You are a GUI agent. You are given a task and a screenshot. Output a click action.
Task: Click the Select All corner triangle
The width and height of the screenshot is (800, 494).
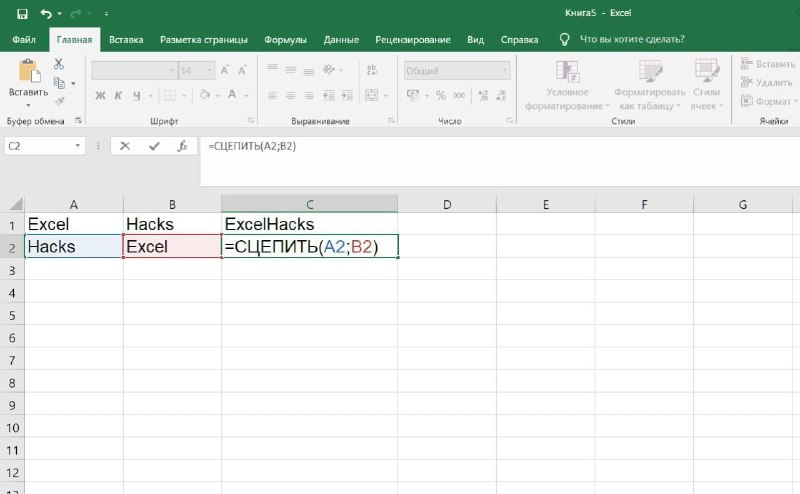(x=16, y=204)
